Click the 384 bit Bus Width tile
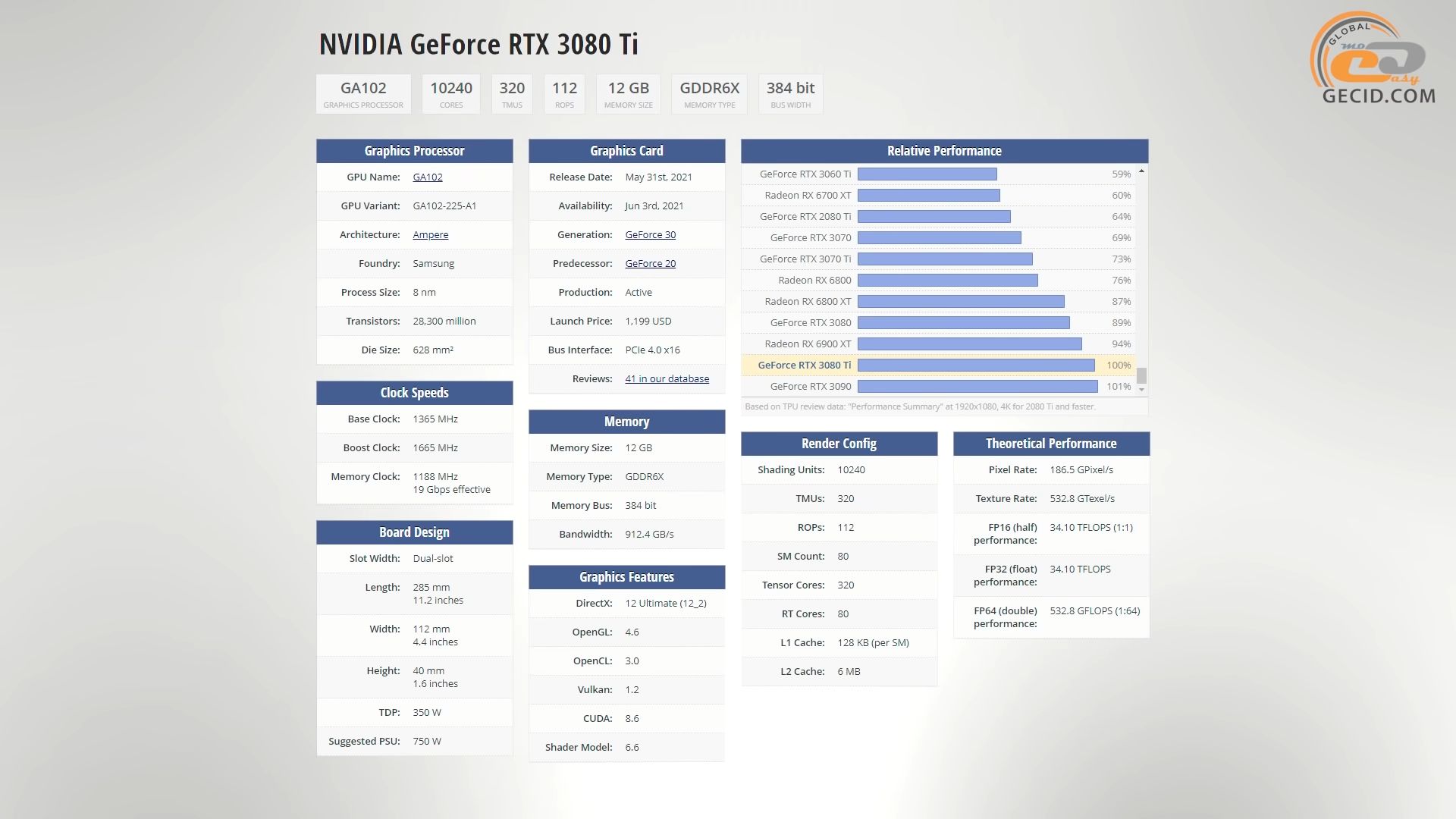 pos(790,94)
